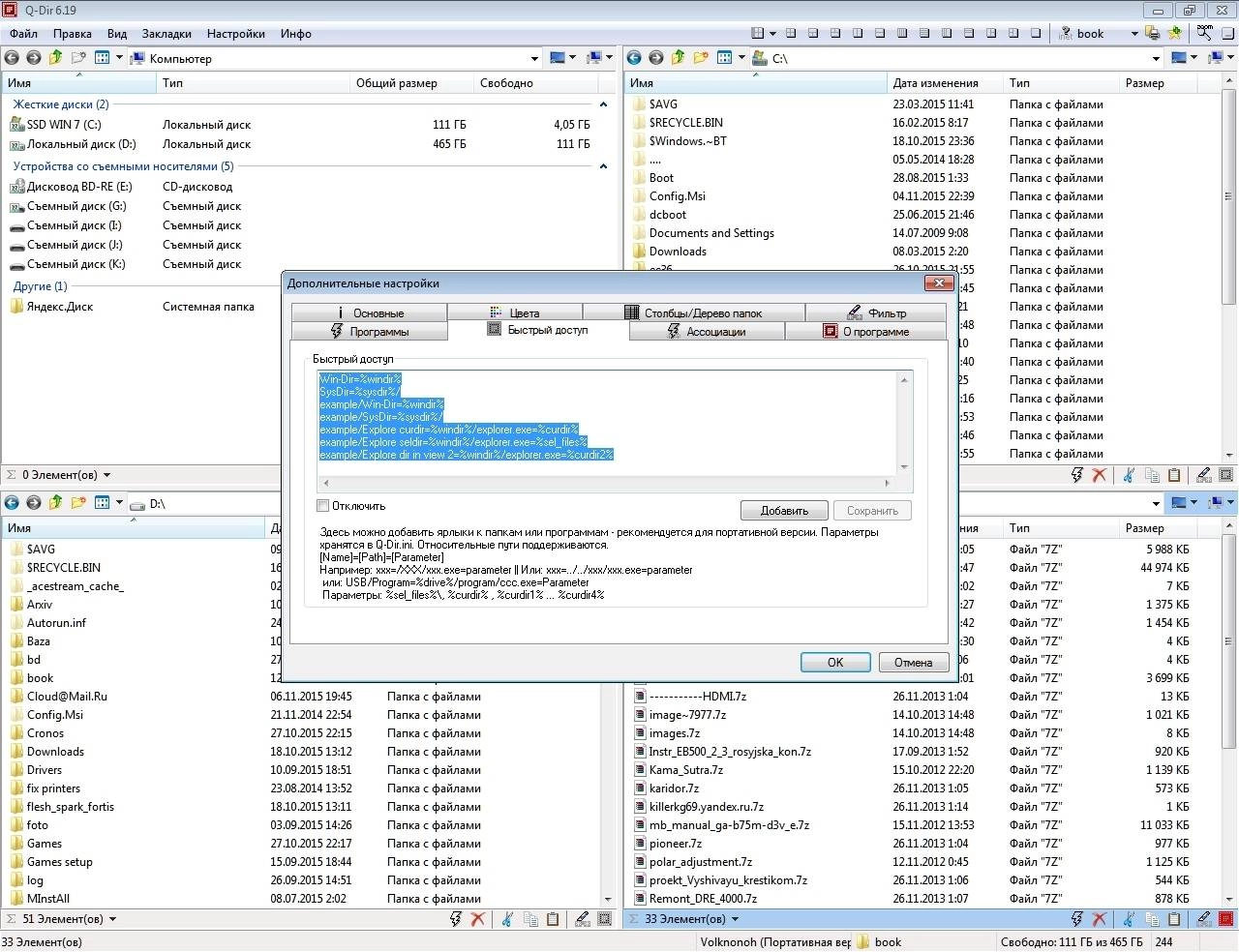Image resolution: width=1239 pixels, height=952 pixels.
Task: Select fix printers folder in D:\ pane
Action: 53,788
